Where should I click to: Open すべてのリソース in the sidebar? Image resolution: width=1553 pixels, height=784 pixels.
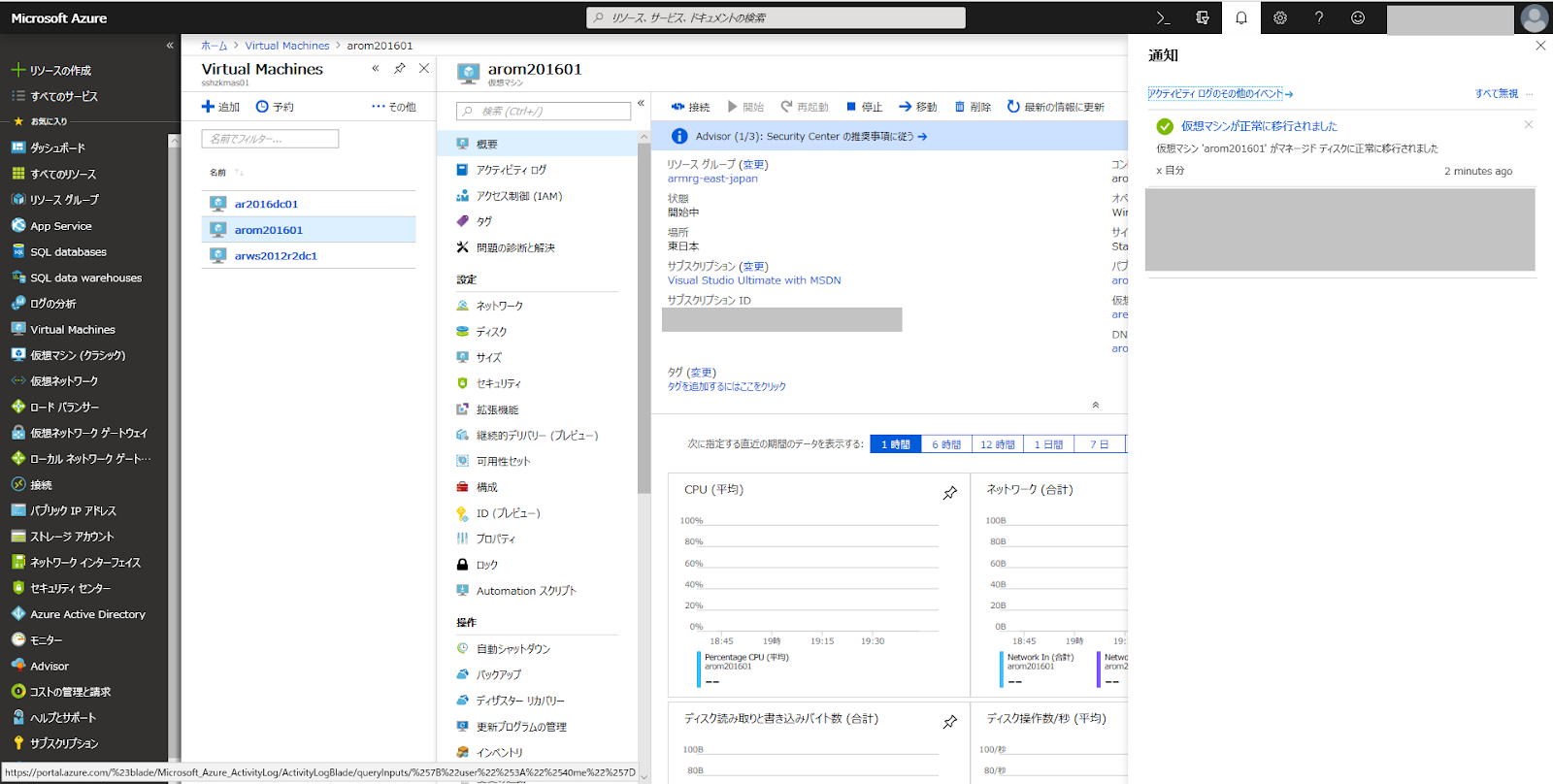coord(53,174)
